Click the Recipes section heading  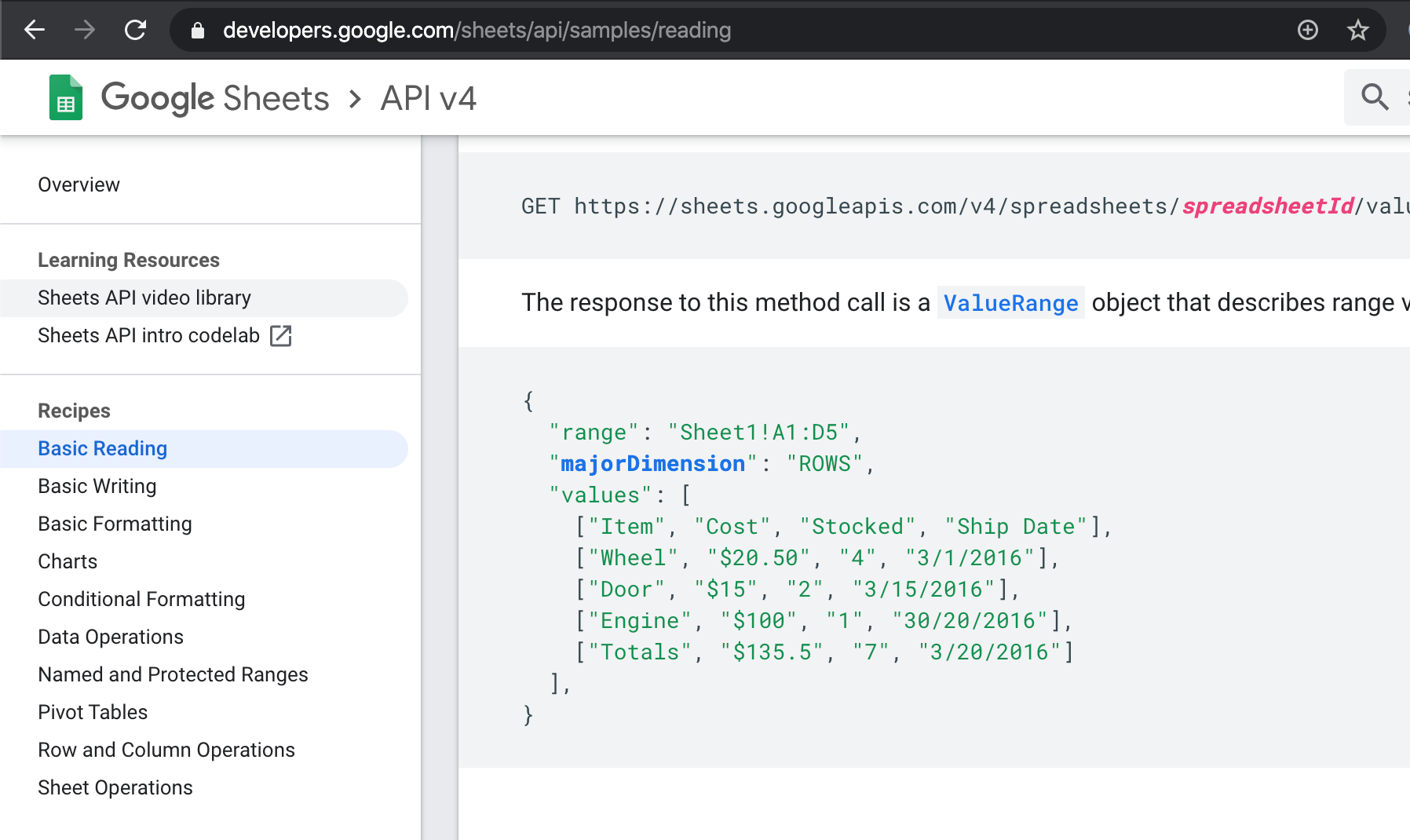click(x=75, y=411)
